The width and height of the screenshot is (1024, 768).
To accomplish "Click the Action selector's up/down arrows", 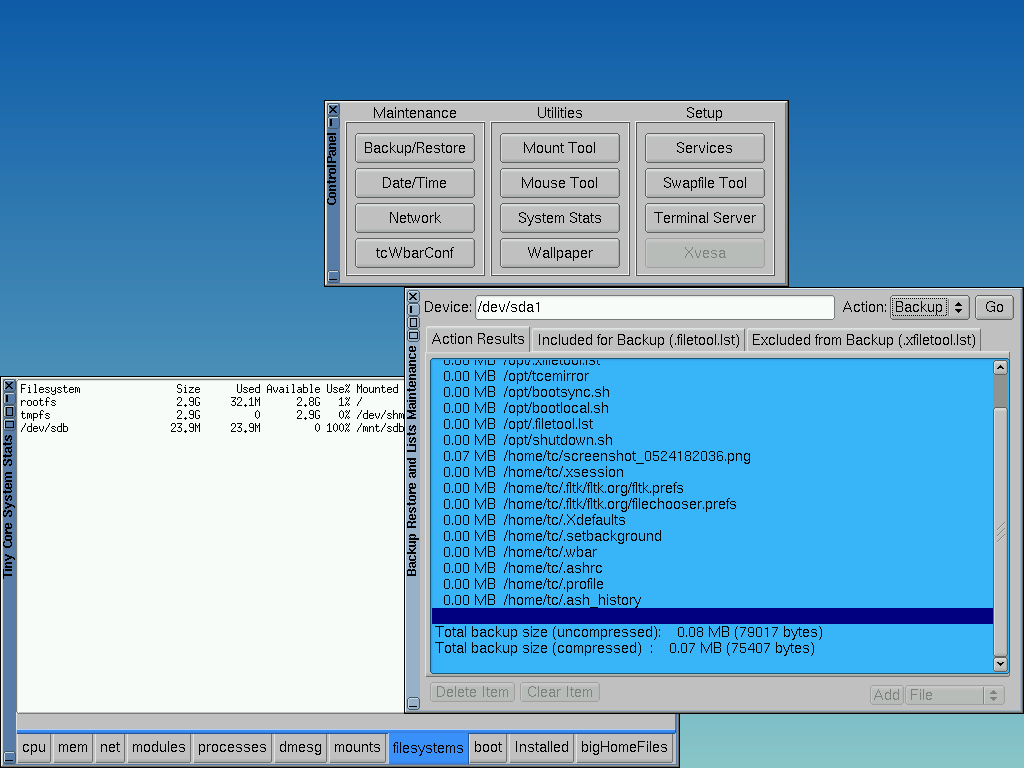I will click(x=959, y=307).
